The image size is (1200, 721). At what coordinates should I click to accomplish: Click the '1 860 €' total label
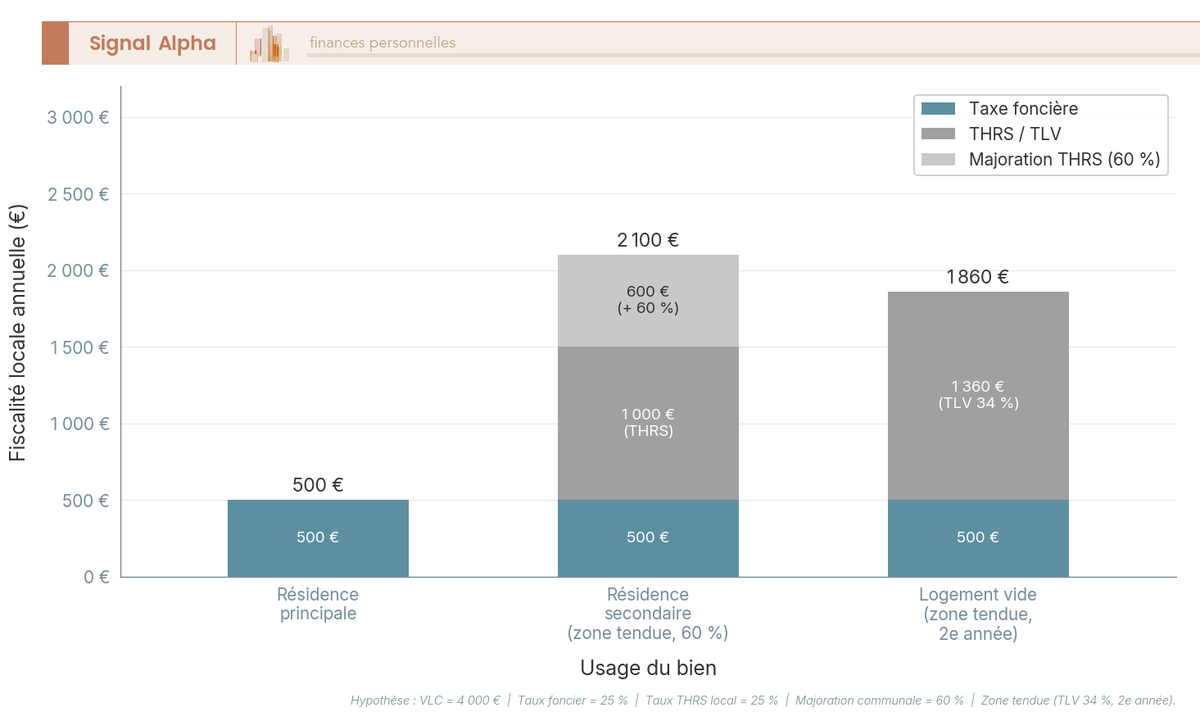pyautogui.click(x=978, y=277)
